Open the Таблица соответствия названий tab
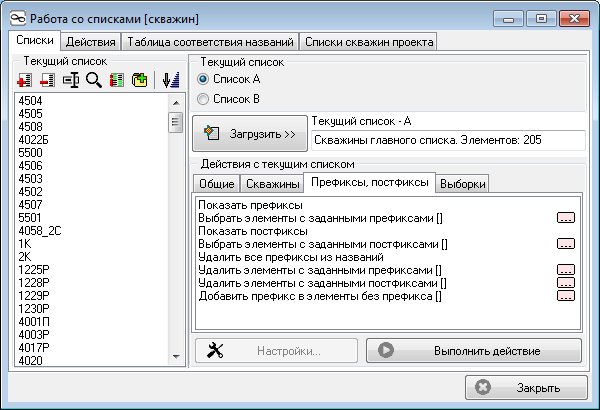Screen dimensions: 600x410 [x=210, y=42]
